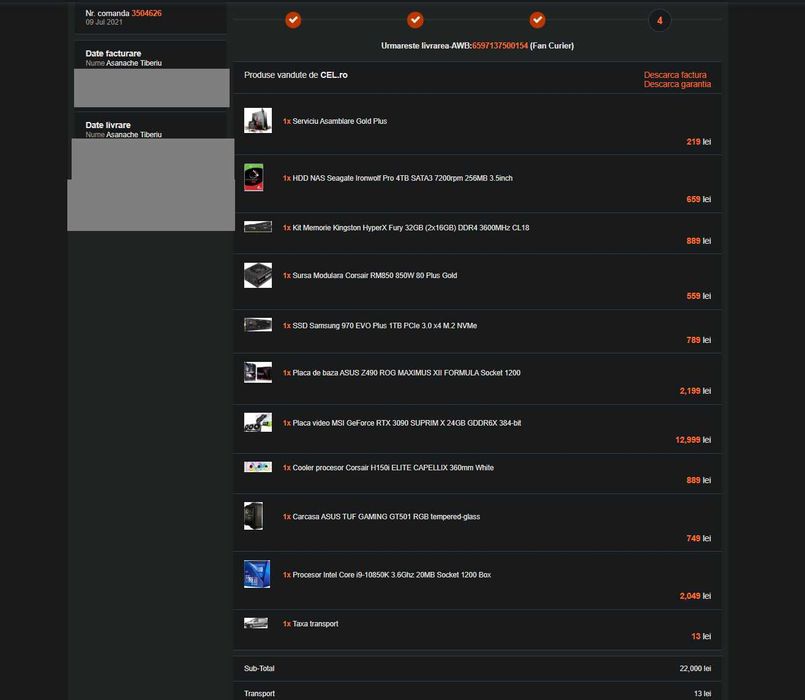The image size is (805, 700).
Task: Click the 219 lei assembly price
Action: 699,142
